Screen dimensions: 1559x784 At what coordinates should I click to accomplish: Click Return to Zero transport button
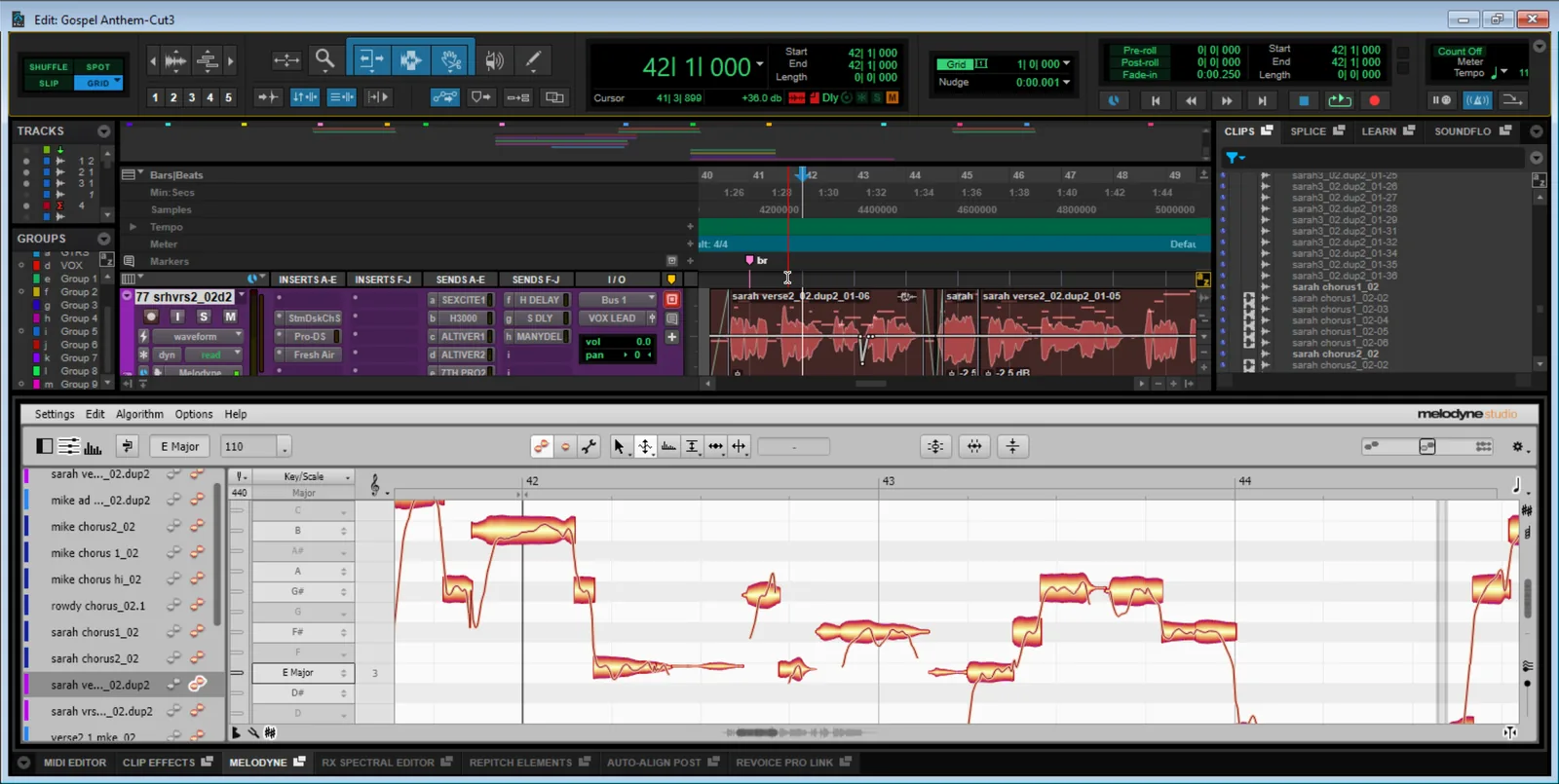(x=1156, y=100)
